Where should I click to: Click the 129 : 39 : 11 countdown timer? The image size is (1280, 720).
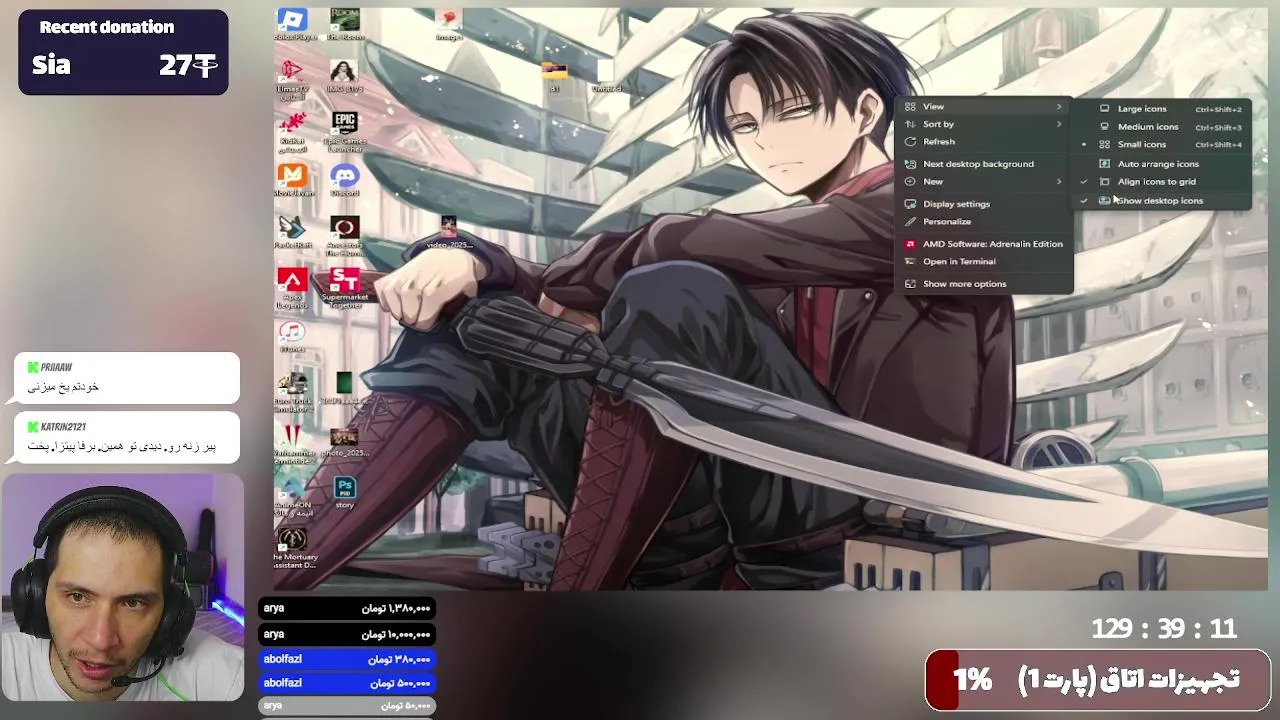click(x=1164, y=629)
